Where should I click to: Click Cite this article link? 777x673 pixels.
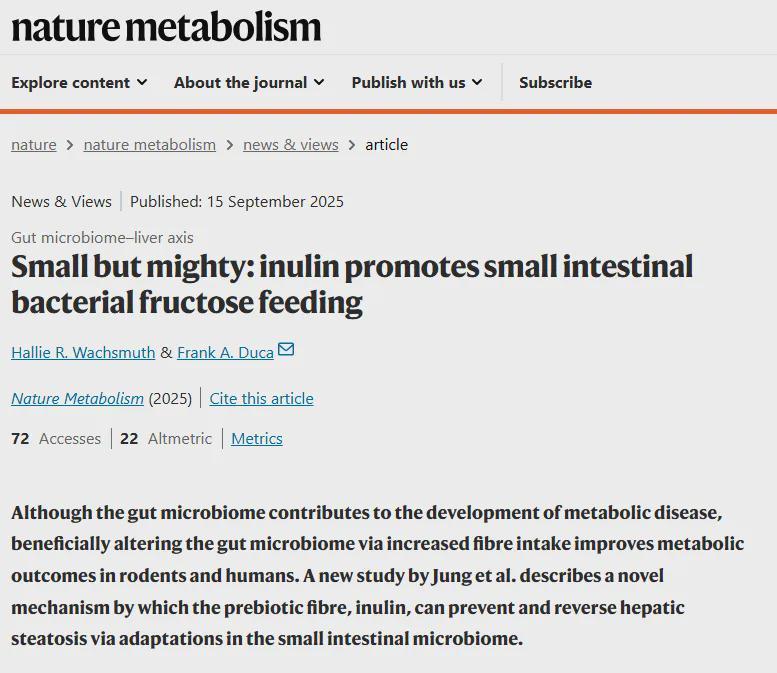[262, 398]
